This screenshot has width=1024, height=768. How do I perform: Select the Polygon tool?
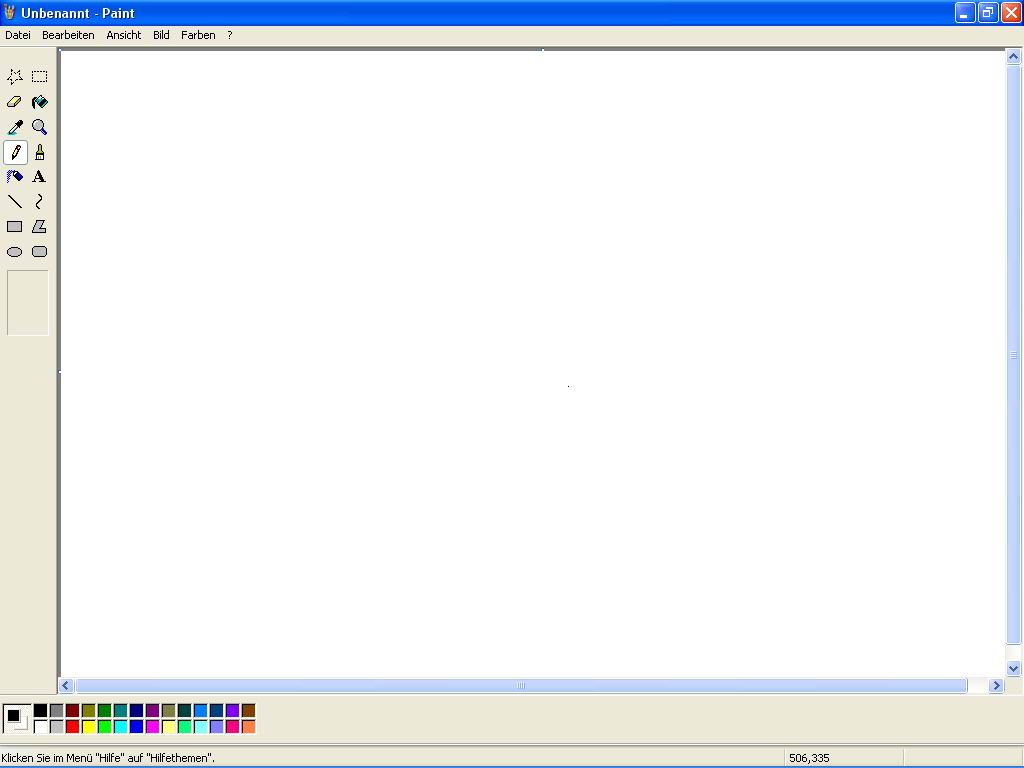tap(40, 227)
